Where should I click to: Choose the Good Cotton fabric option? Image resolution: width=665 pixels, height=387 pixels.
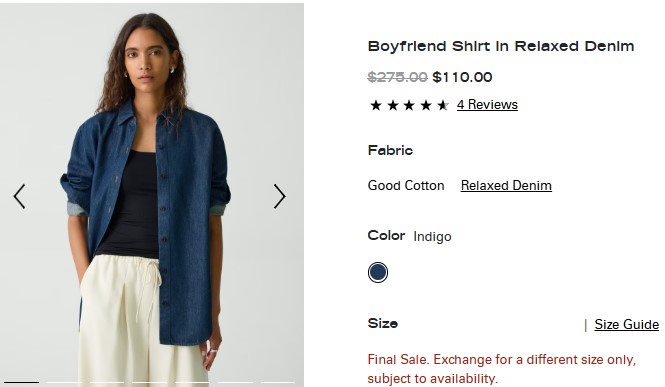tap(406, 186)
